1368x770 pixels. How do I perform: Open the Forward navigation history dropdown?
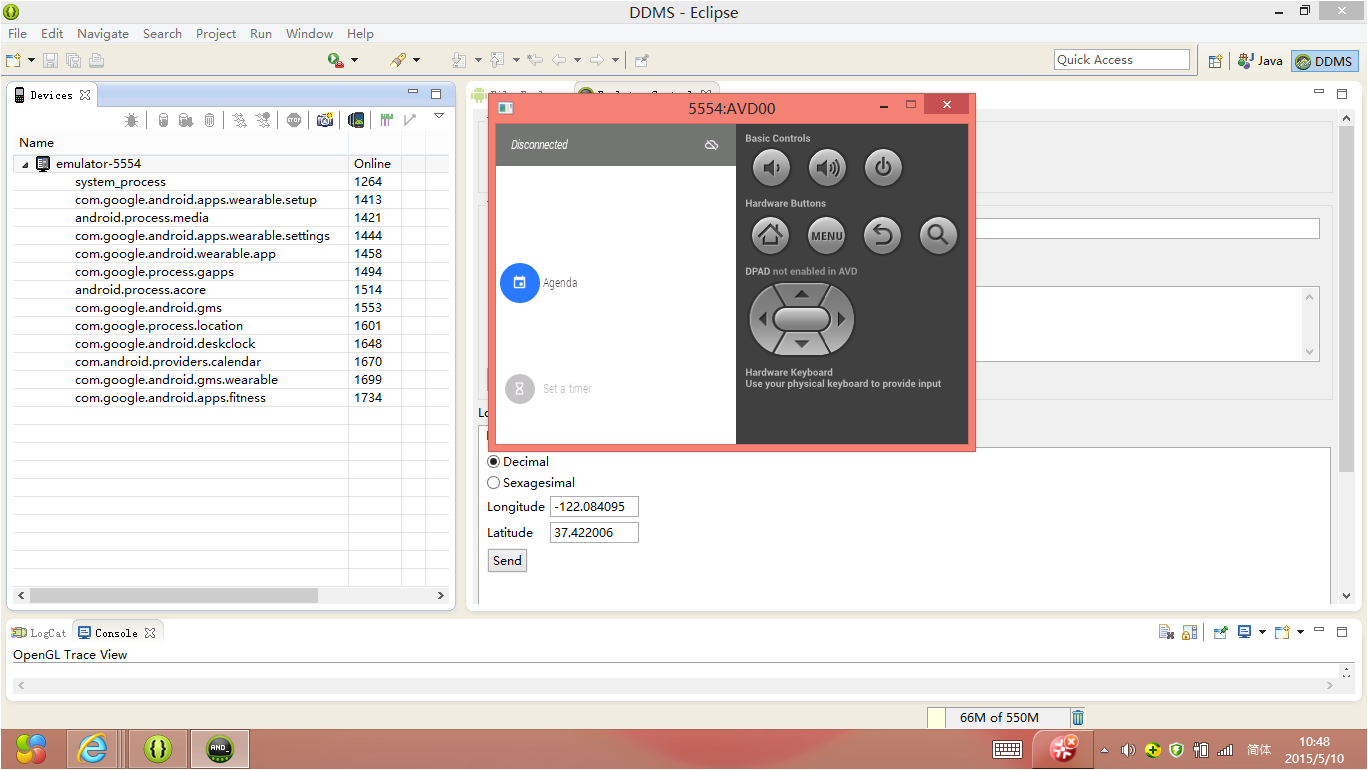click(615, 61)
